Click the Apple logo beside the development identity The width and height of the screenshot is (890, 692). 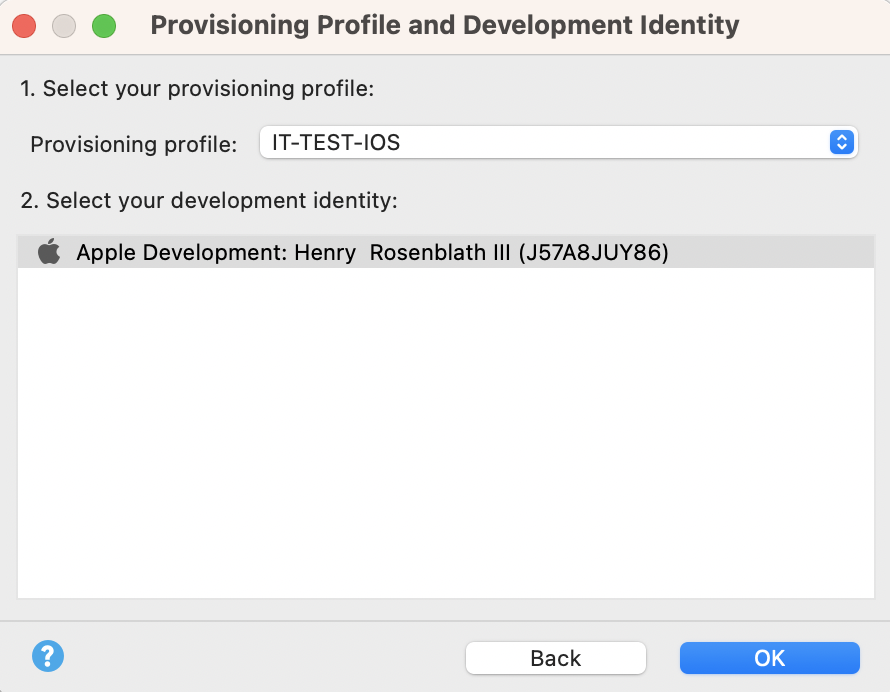(47, 252)
